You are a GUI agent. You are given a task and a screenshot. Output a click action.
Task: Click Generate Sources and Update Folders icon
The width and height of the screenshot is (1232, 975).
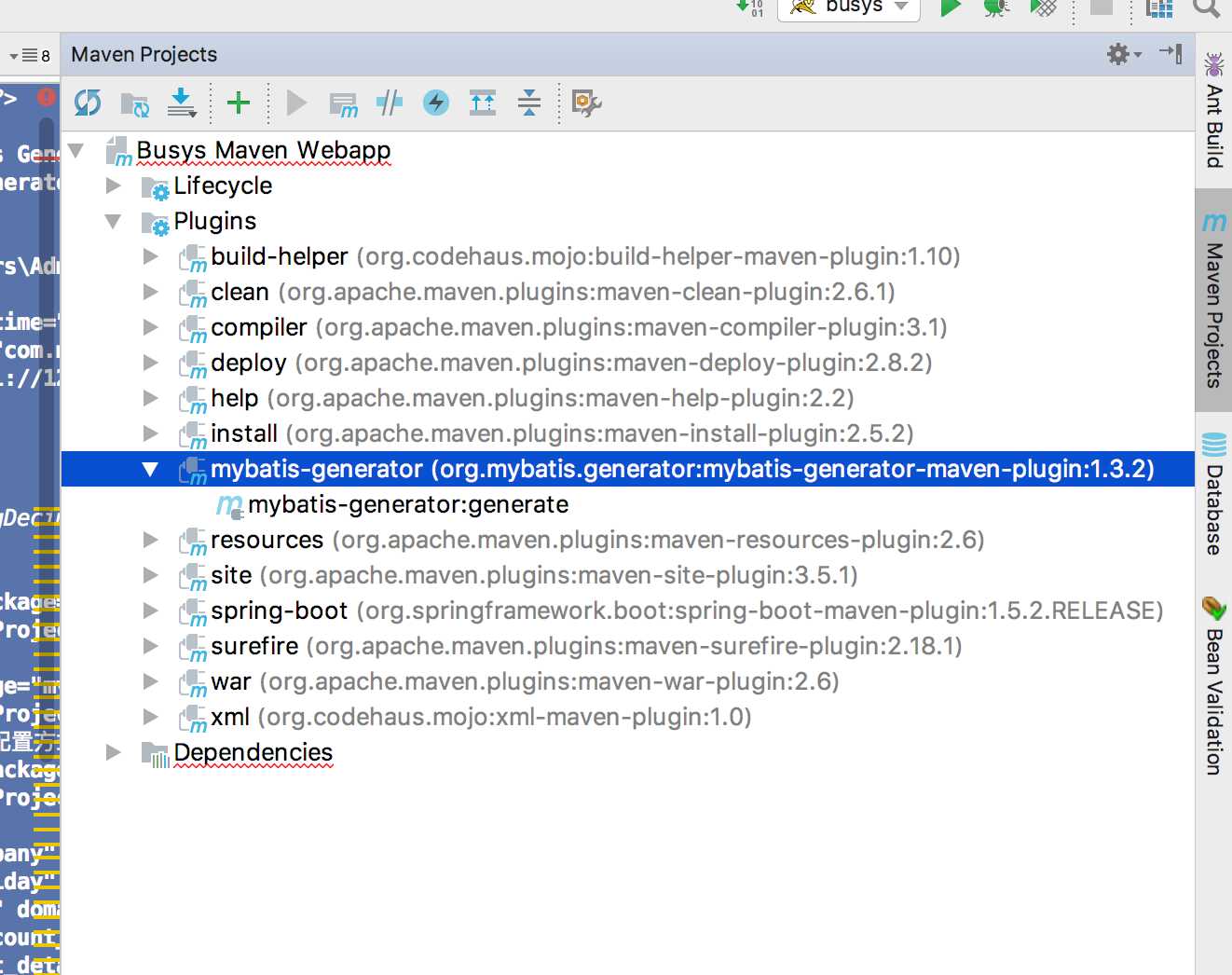[x=135, y=103]
